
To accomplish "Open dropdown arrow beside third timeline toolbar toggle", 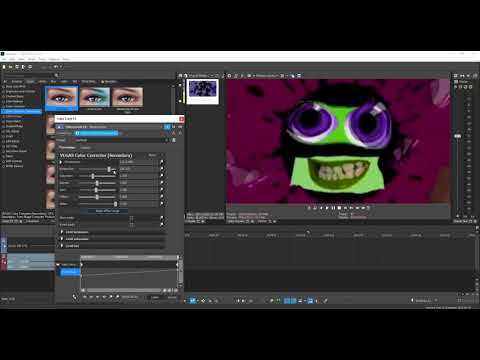I will pyautogui.click(x=305, y=301).
